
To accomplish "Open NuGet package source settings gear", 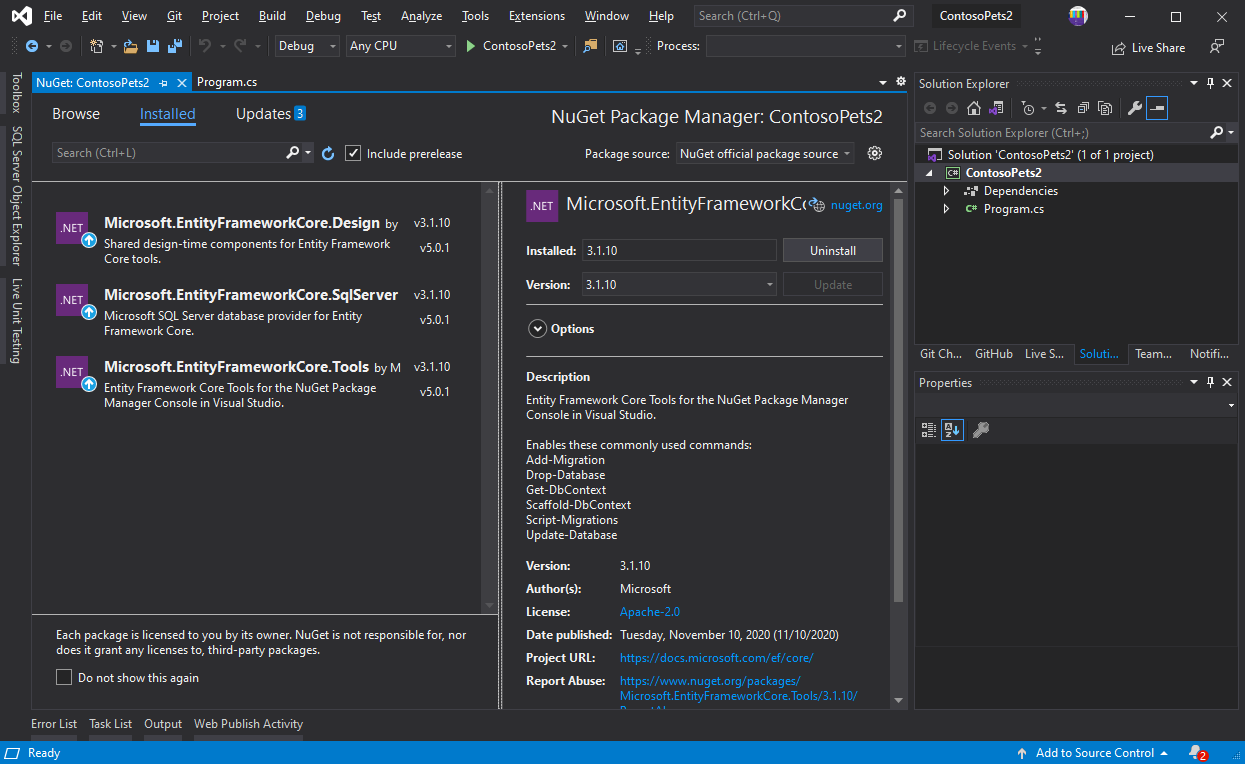I will [x=875, y=153].
